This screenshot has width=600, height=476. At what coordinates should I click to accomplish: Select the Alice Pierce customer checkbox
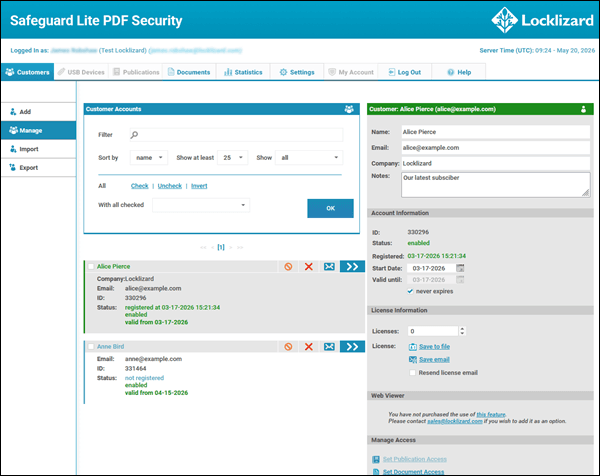[x=91, y=267]
